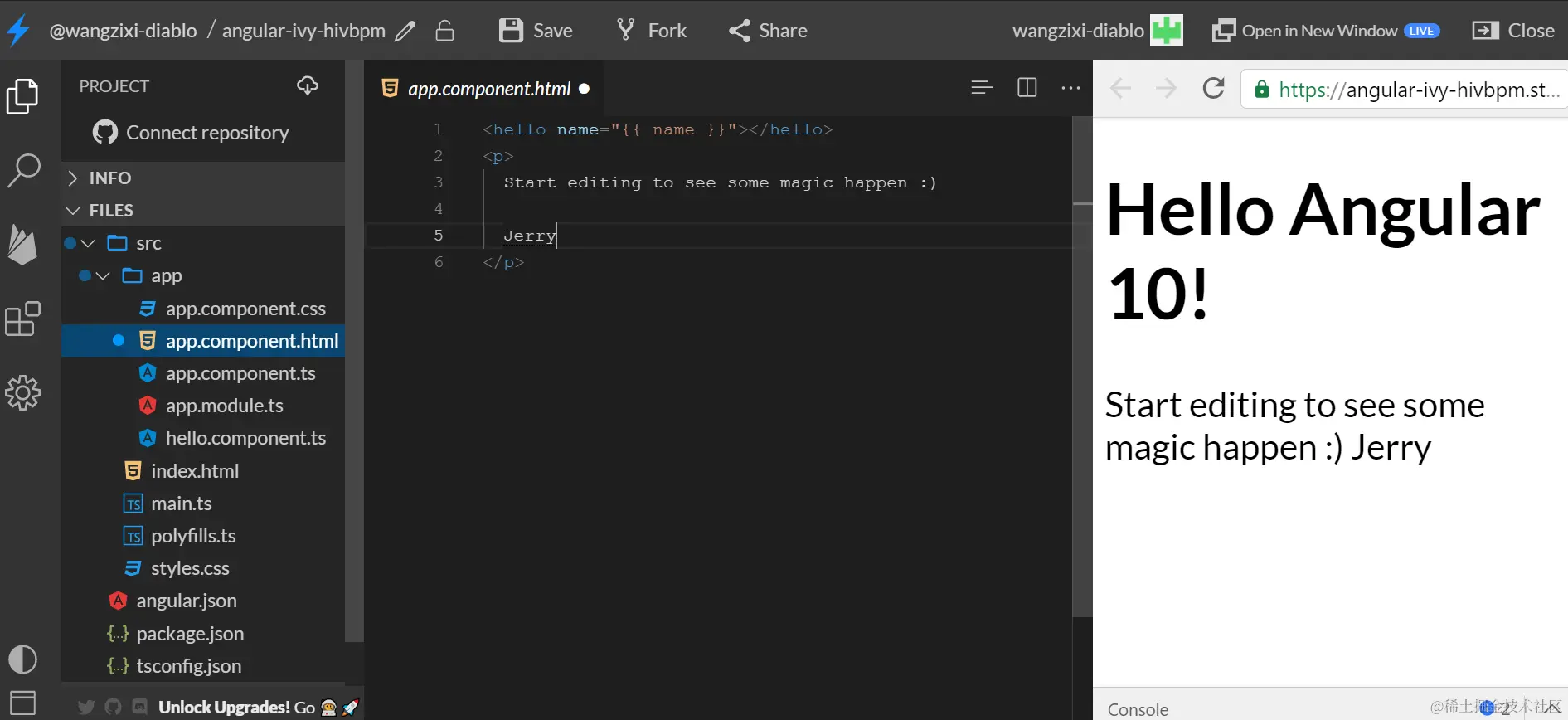Select app.component.html in file tree
1568x720 pixels.
(203, 341)
